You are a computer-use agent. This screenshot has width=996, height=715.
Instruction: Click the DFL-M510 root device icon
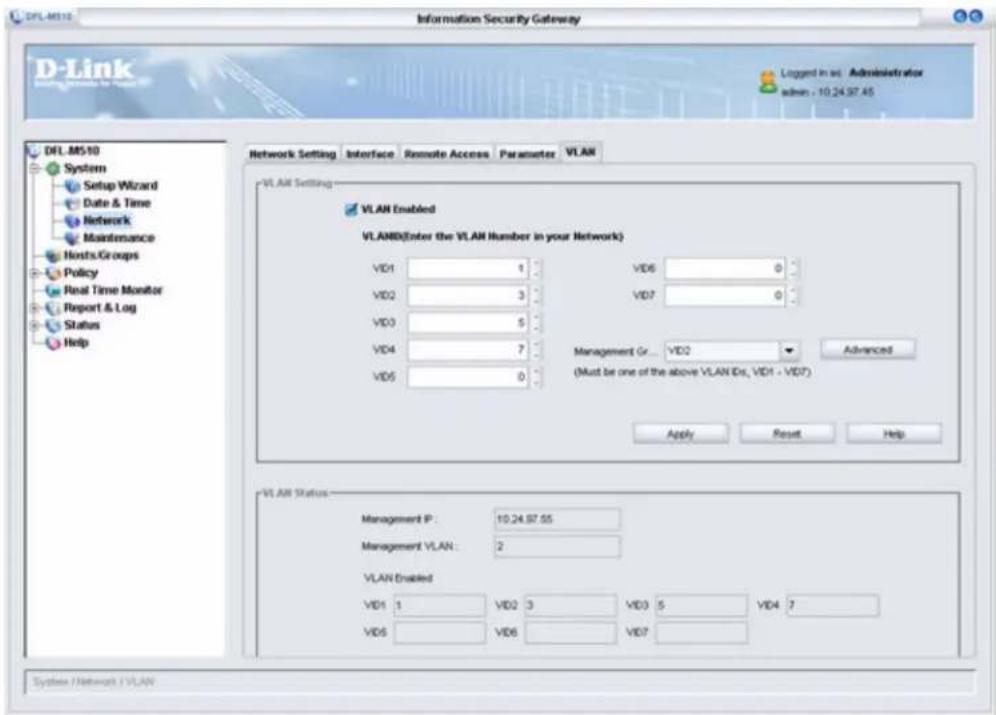(33, 151)
